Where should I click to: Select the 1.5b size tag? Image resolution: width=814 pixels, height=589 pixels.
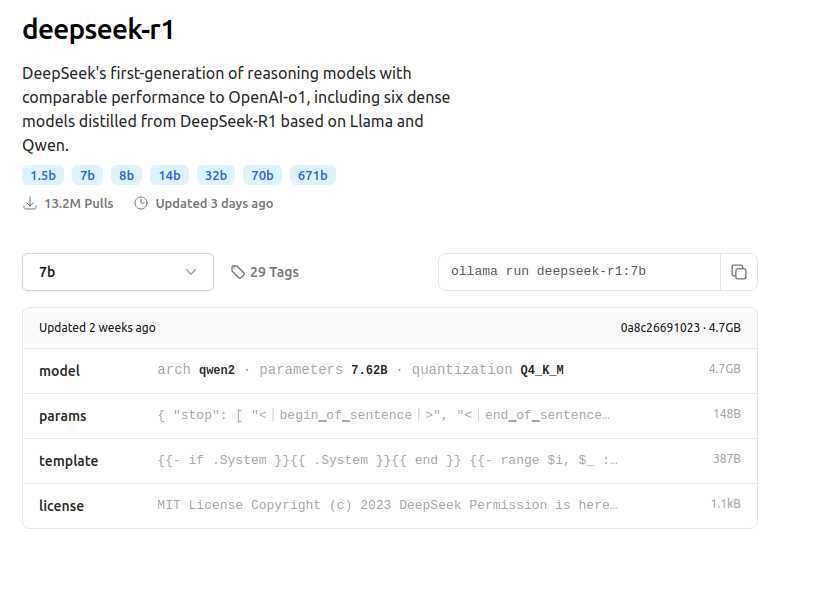pos(43,175)
